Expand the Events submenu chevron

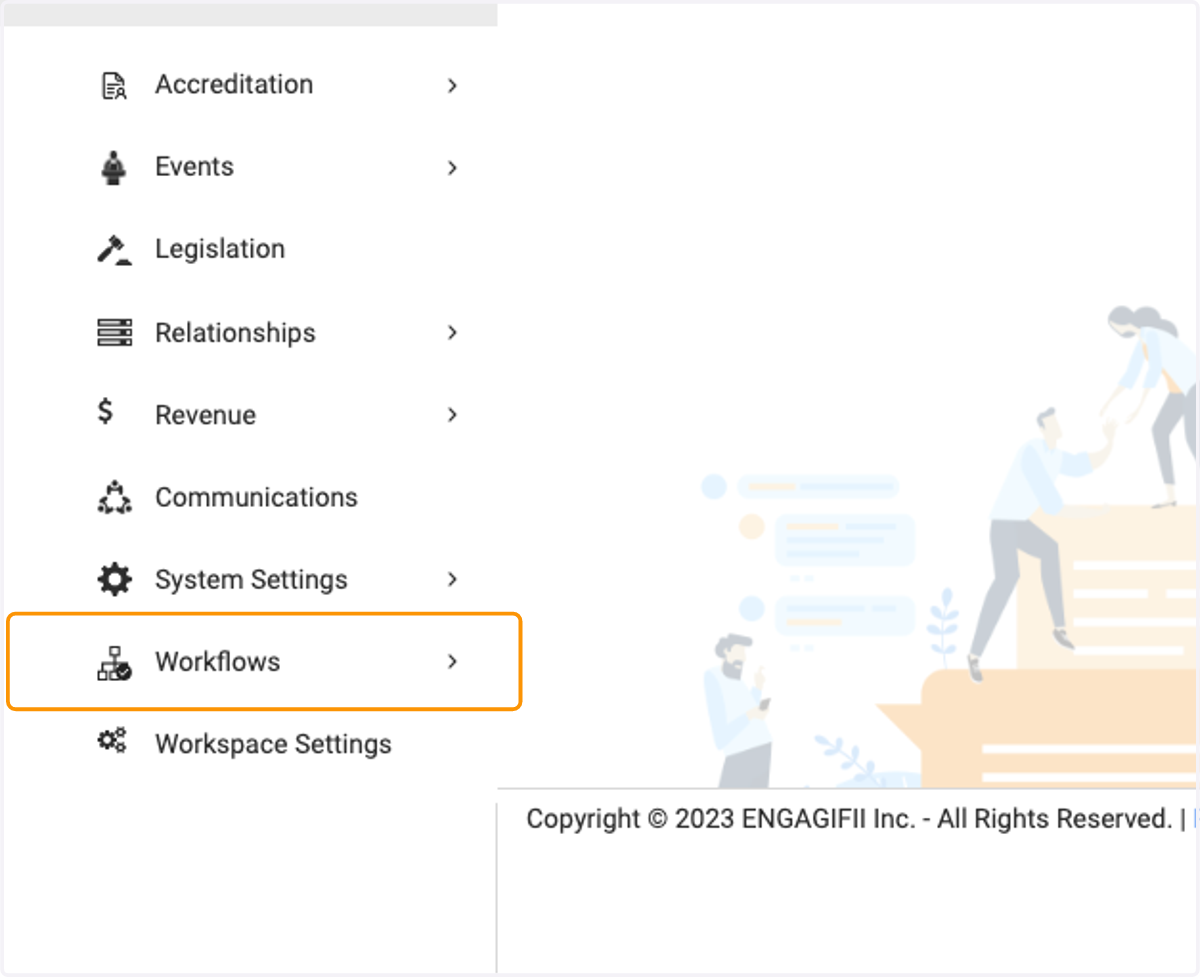(x=452, y=168)
